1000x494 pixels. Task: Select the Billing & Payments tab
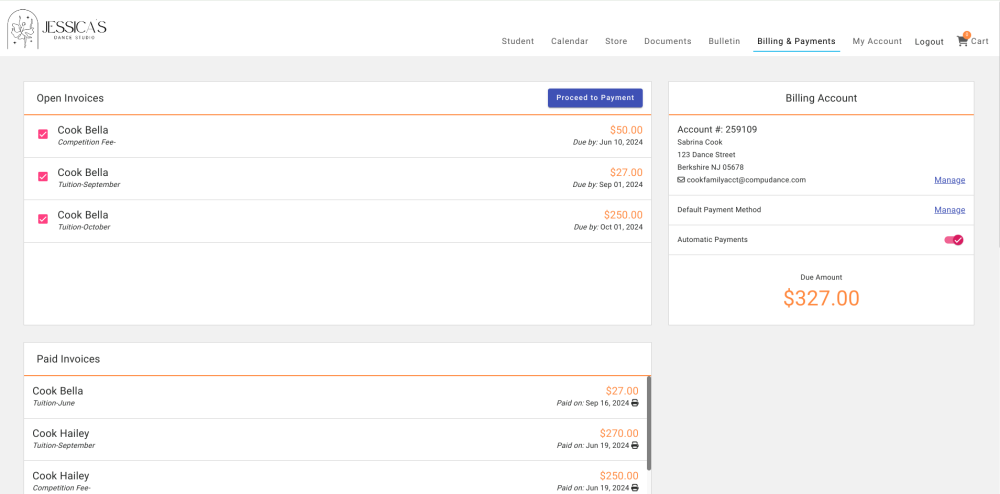(797, 41)
